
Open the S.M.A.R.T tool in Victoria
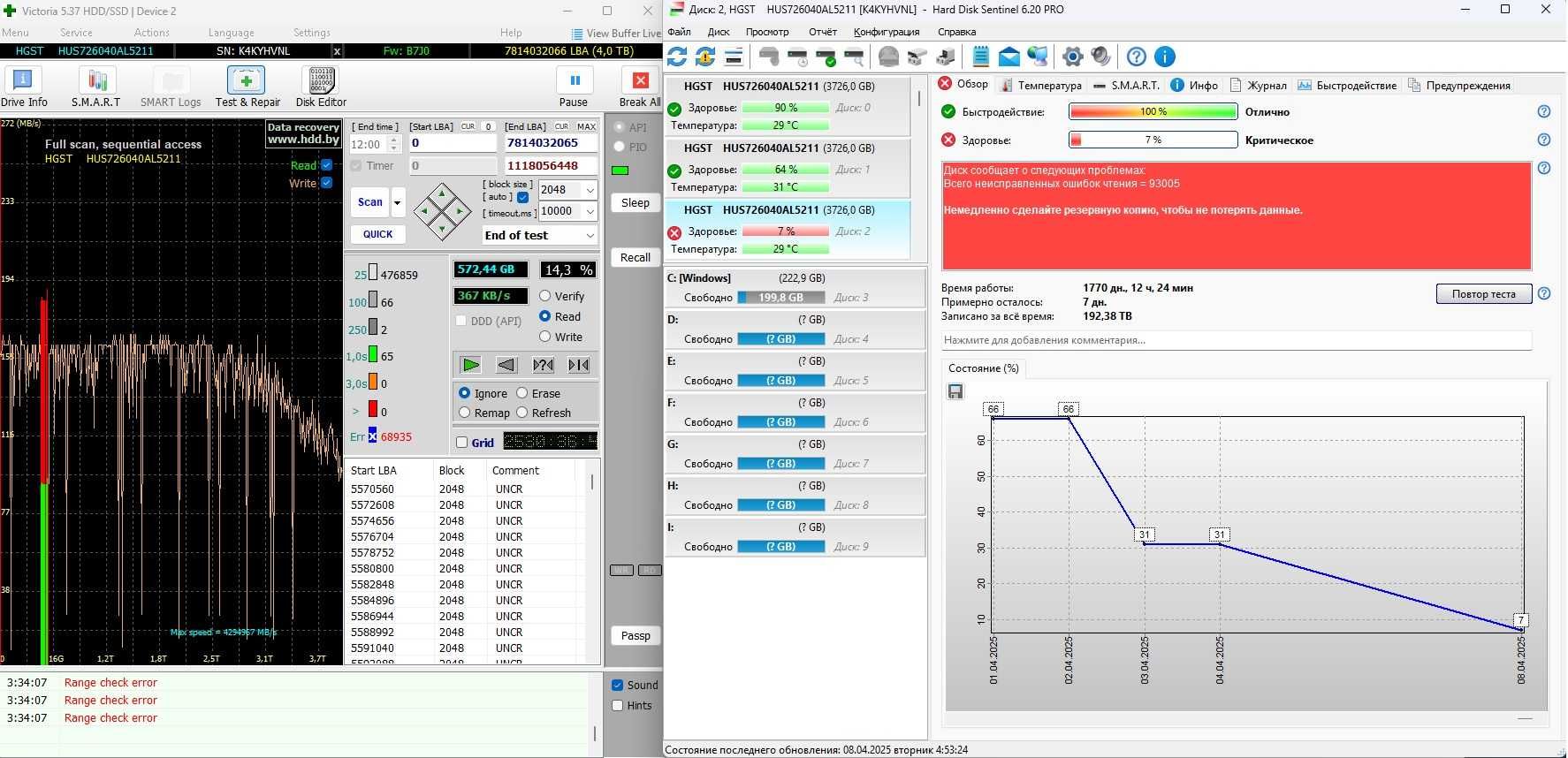coord(96,87)
